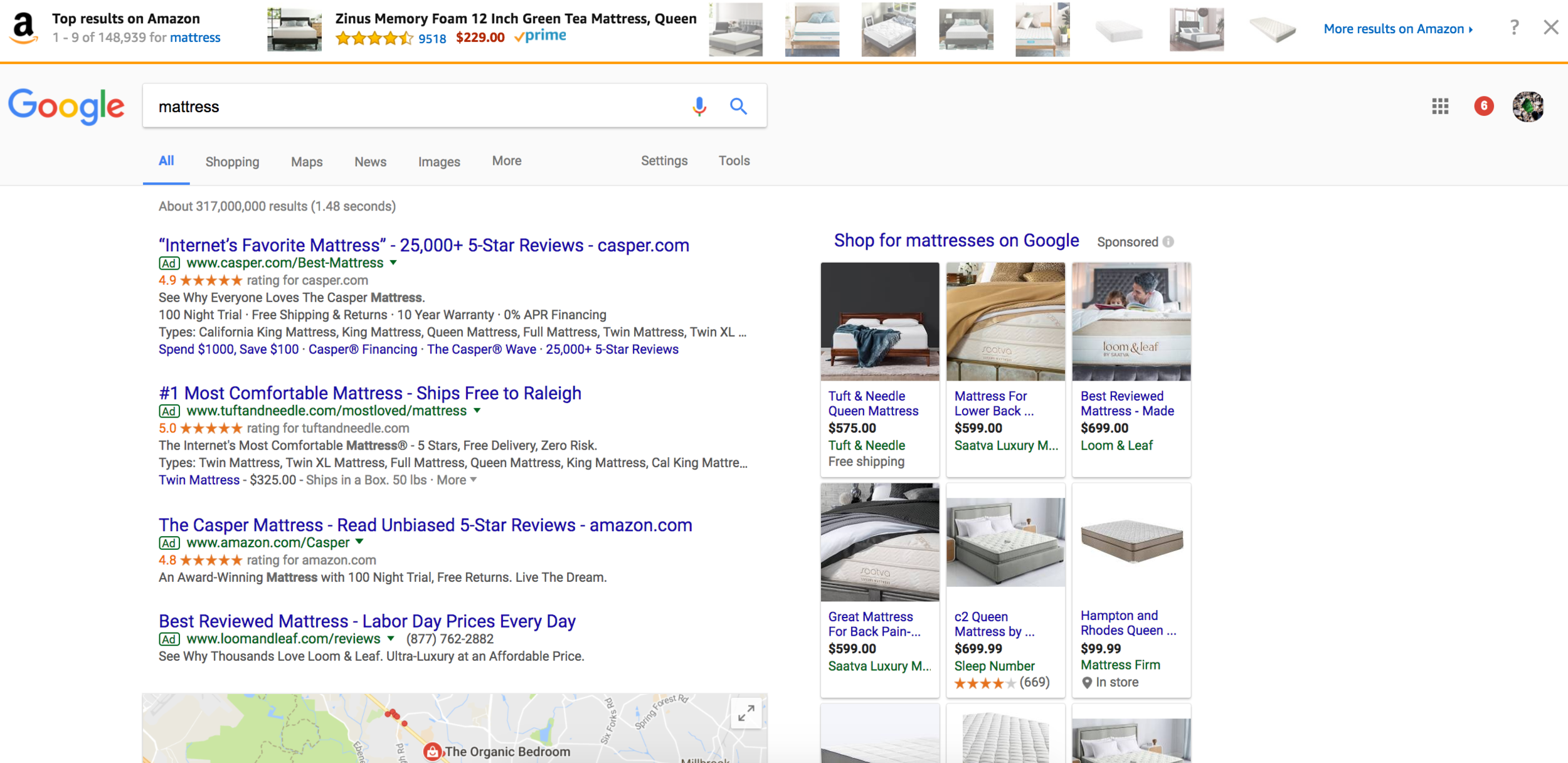
Task: Switch to the Shopping tab
Action: click(x=232, y=162)
